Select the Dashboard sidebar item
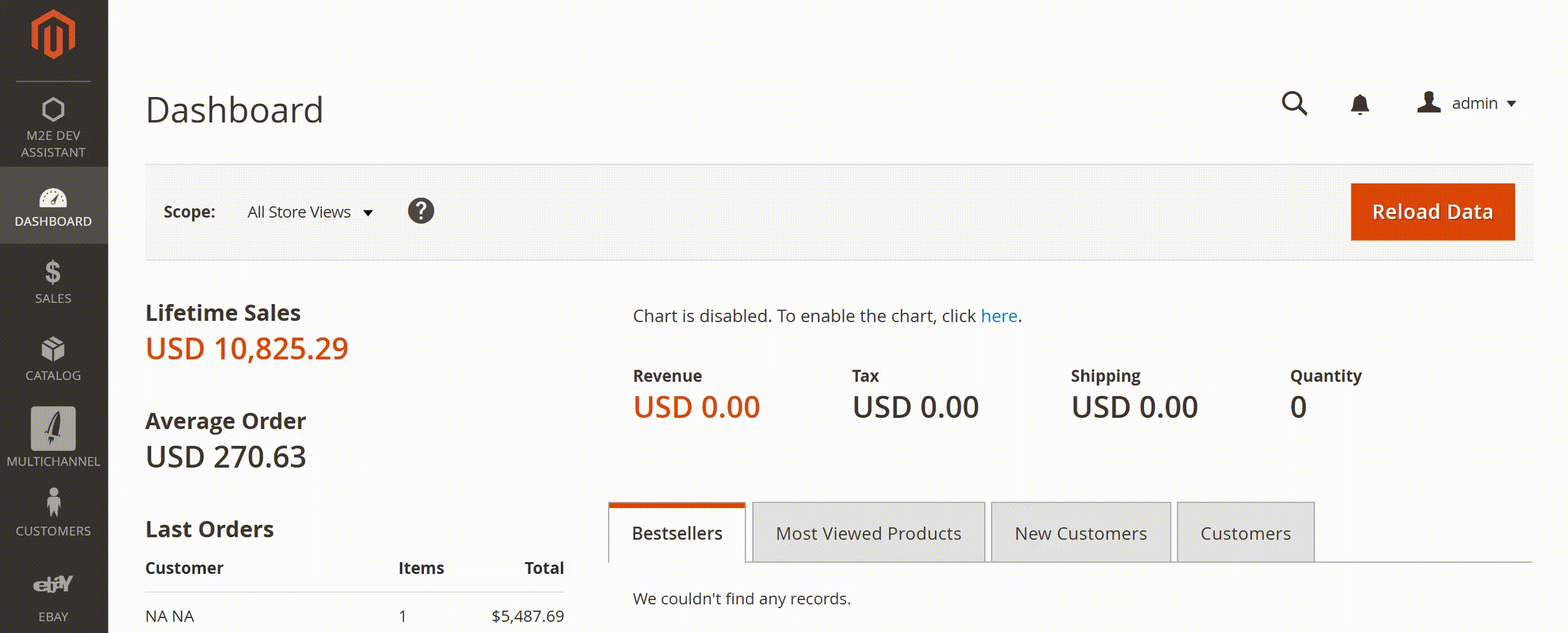1568x633 pixels. coord(53,206)
